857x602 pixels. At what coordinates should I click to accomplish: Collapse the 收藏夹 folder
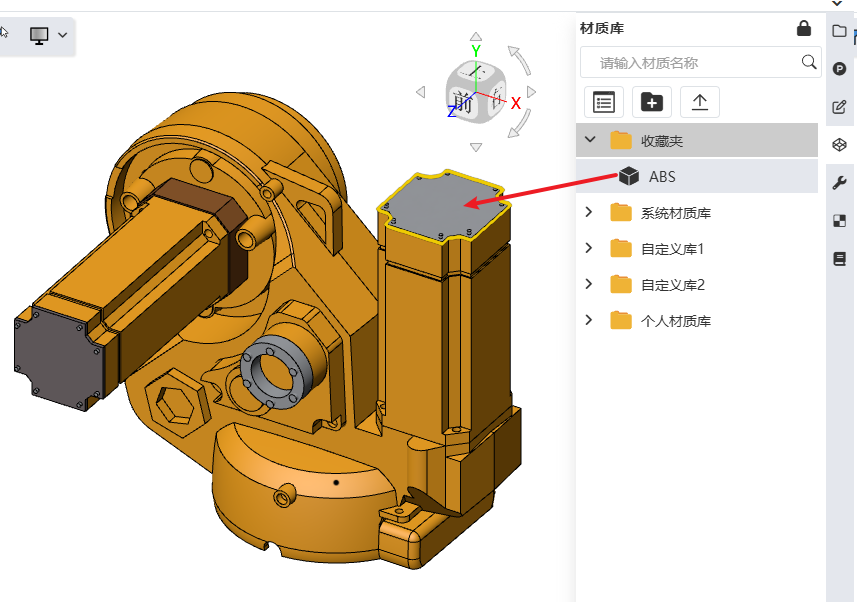pyautogui.click(x=590, y=139)
